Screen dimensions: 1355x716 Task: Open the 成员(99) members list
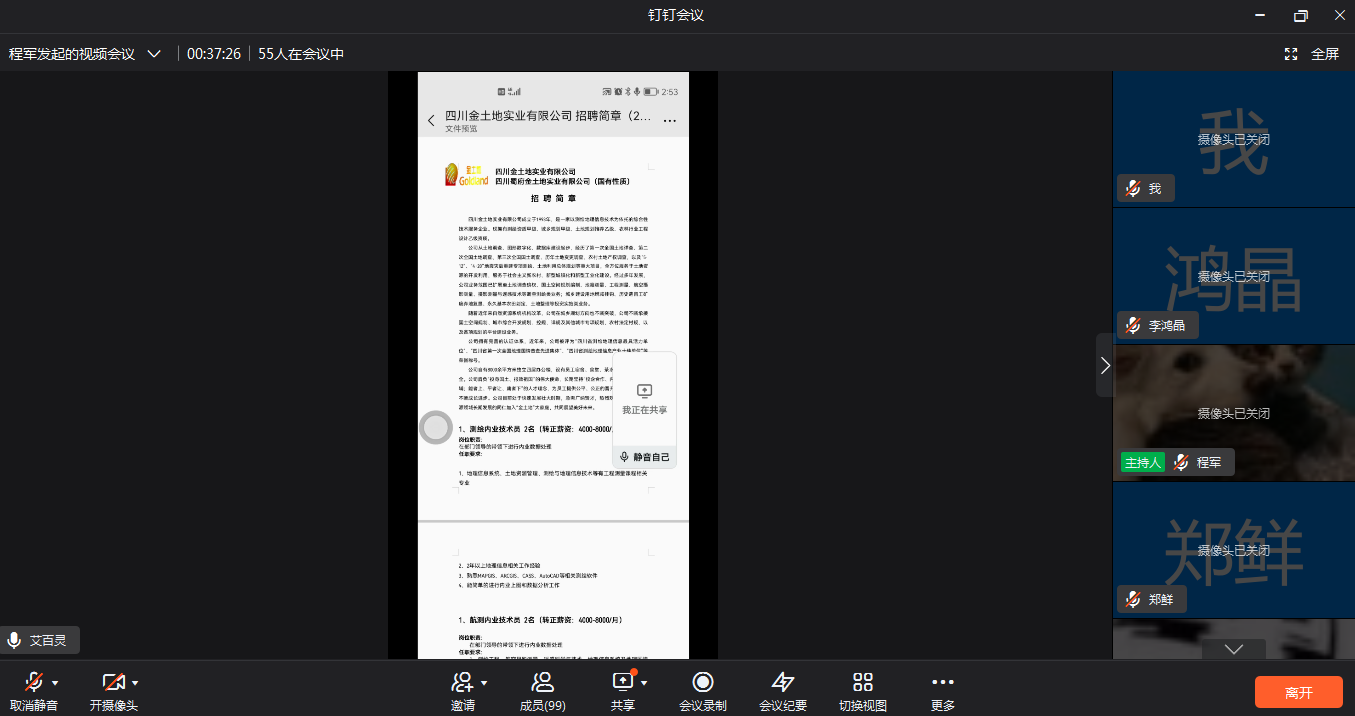coord(543,691)
